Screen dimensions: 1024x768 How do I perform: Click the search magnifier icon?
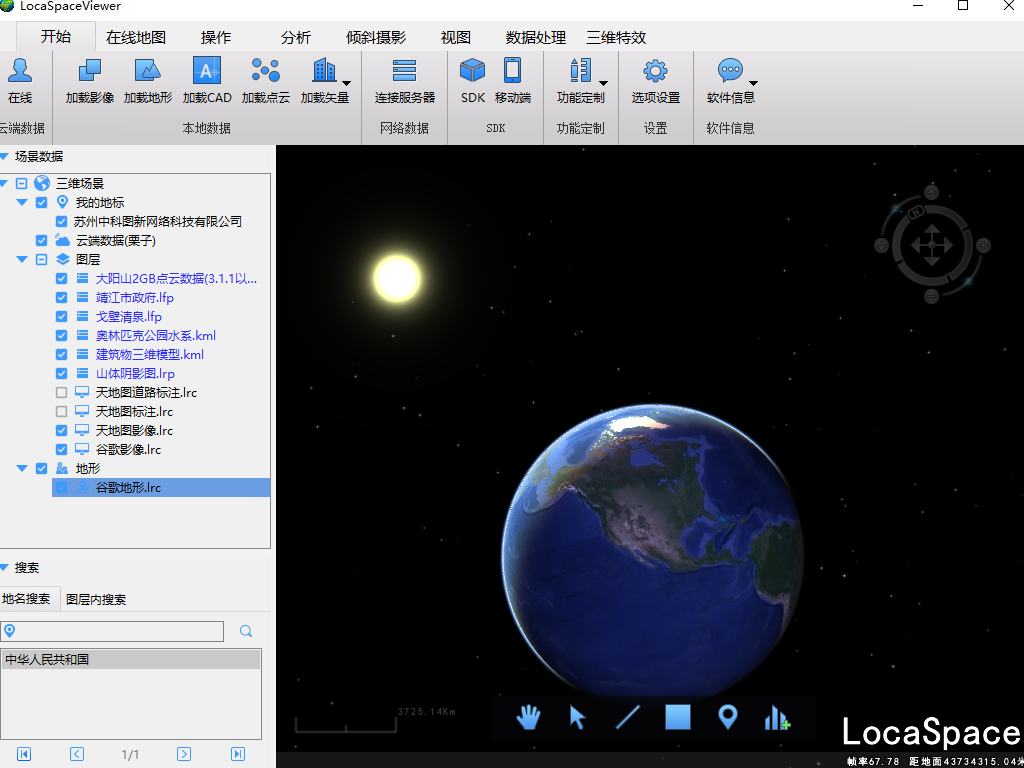pos(246,631)
